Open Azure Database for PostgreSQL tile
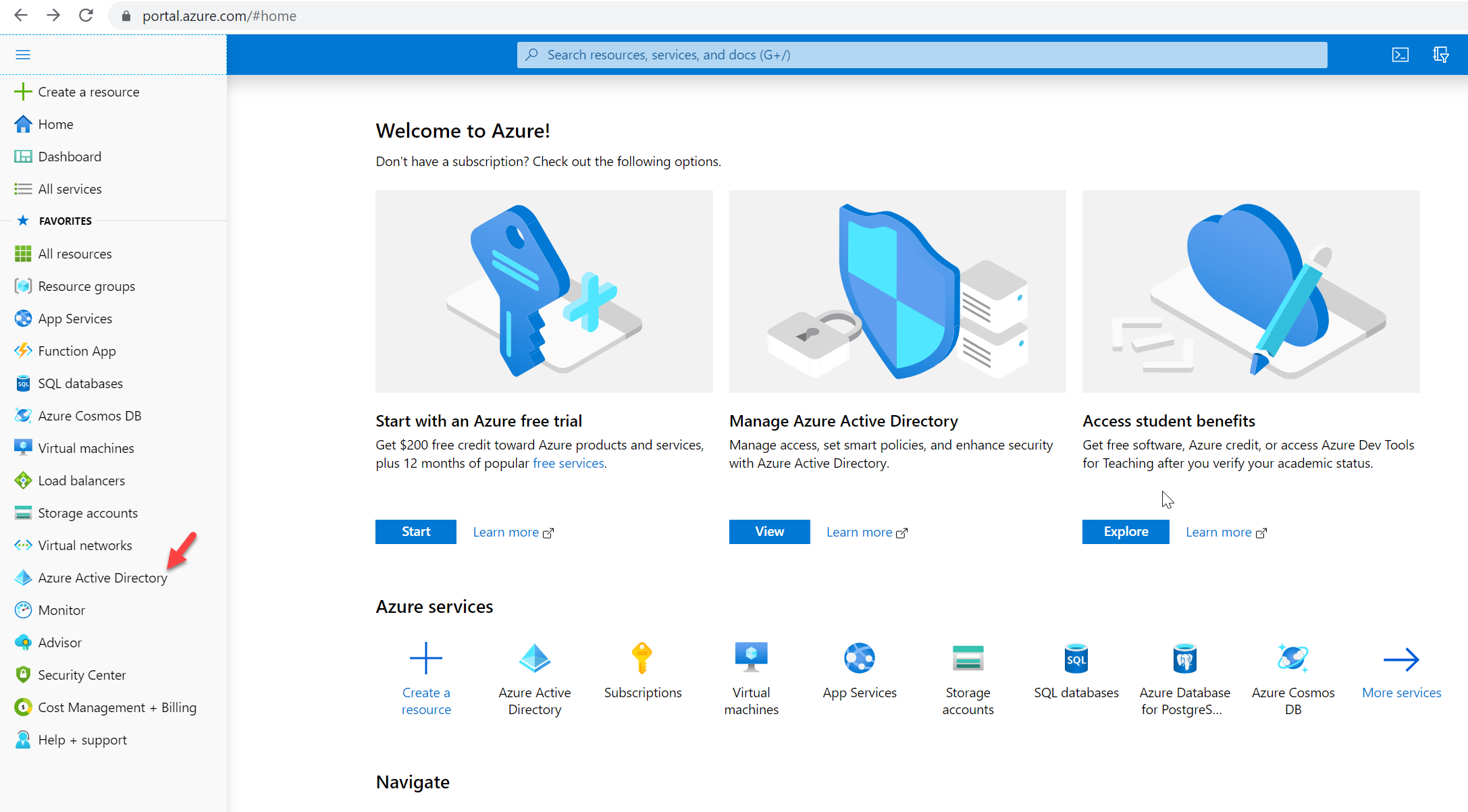Image resolution: width=1468 pixels, height=812 pixels. 1184,678
